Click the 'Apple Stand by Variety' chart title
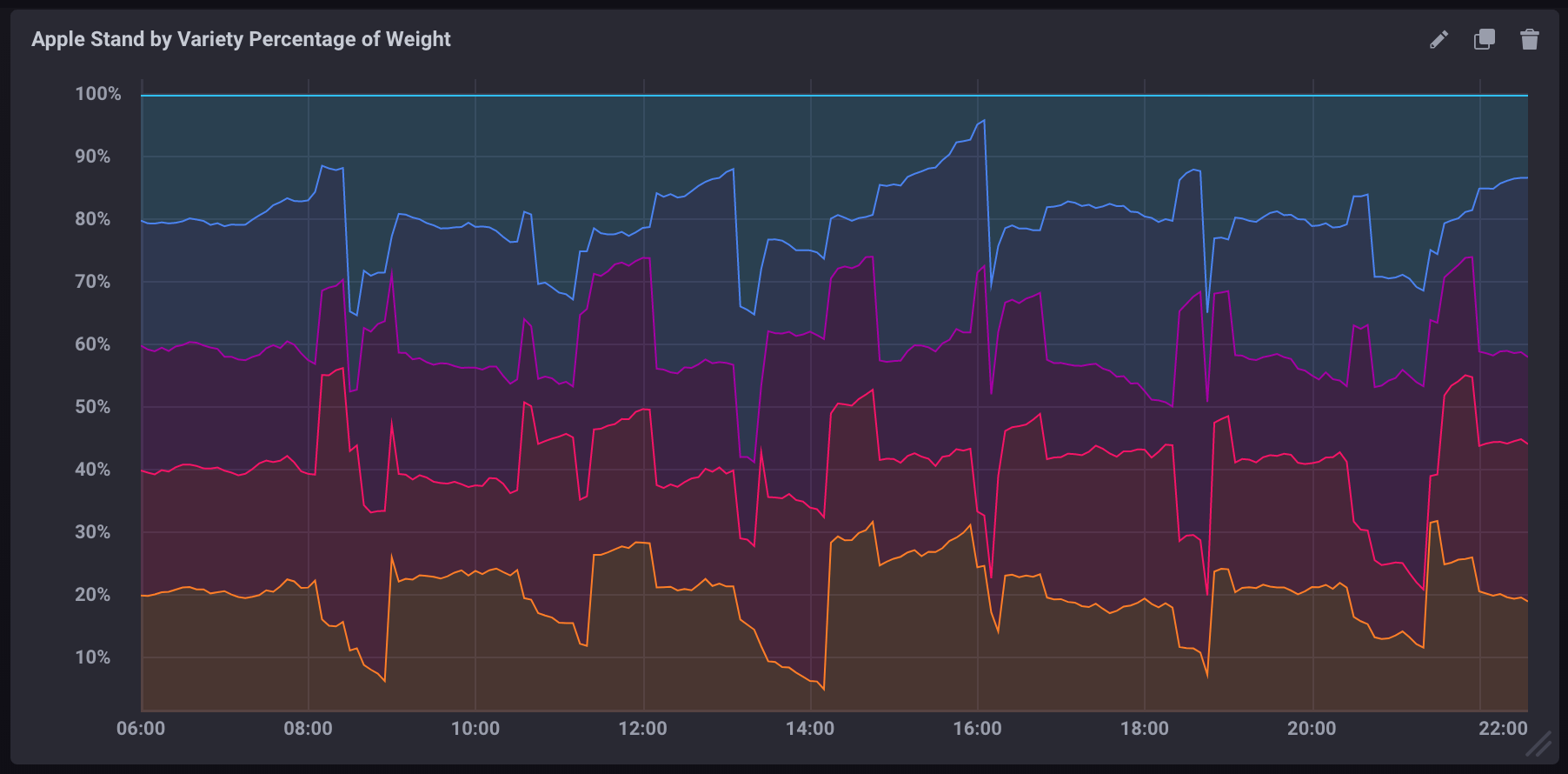Viewport: 1568px width, 774px height. (x=241, y=39)
